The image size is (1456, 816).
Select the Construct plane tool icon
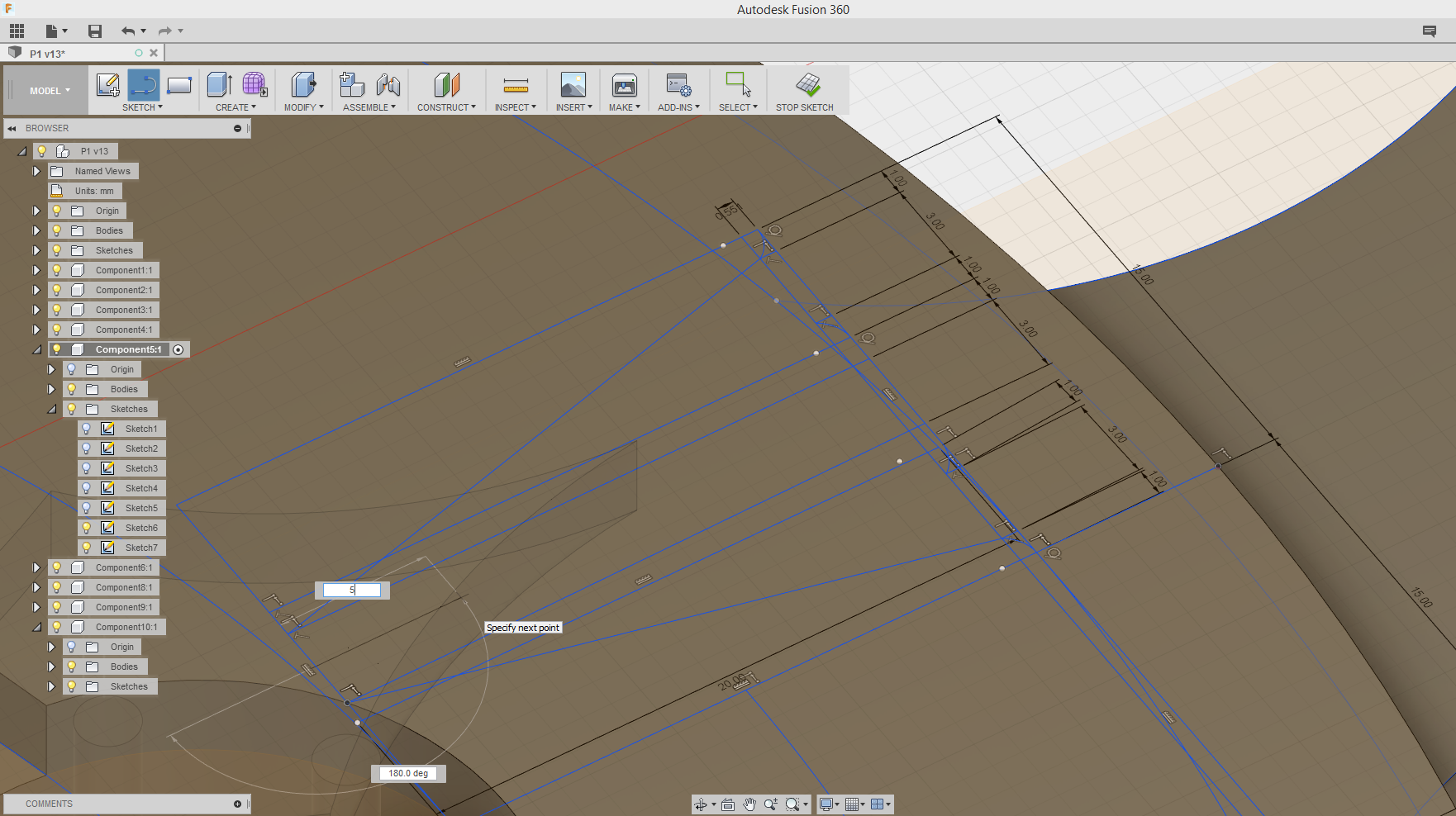coord(446,84)
